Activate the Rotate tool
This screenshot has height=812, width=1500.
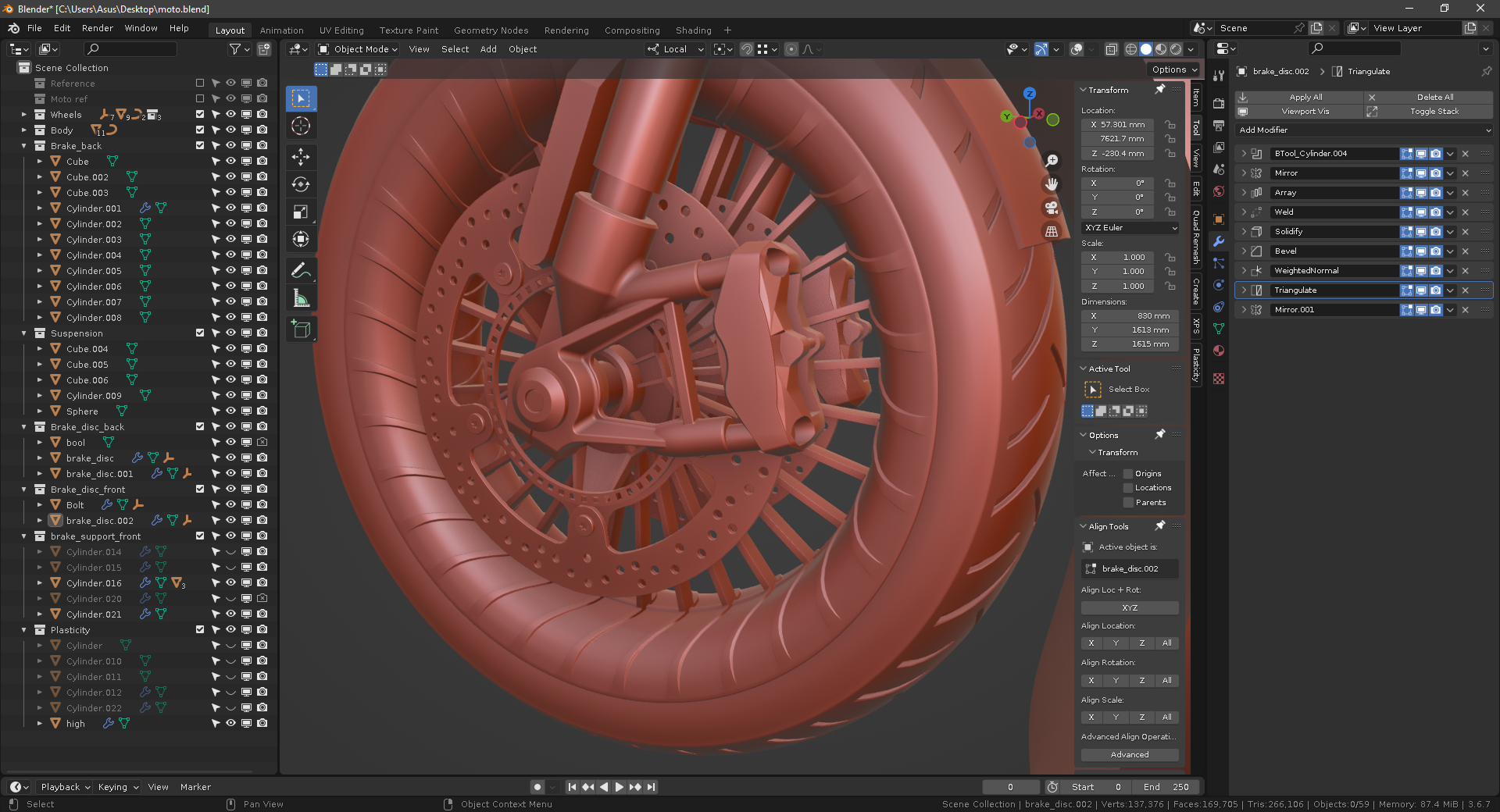(x=301, y=184)
